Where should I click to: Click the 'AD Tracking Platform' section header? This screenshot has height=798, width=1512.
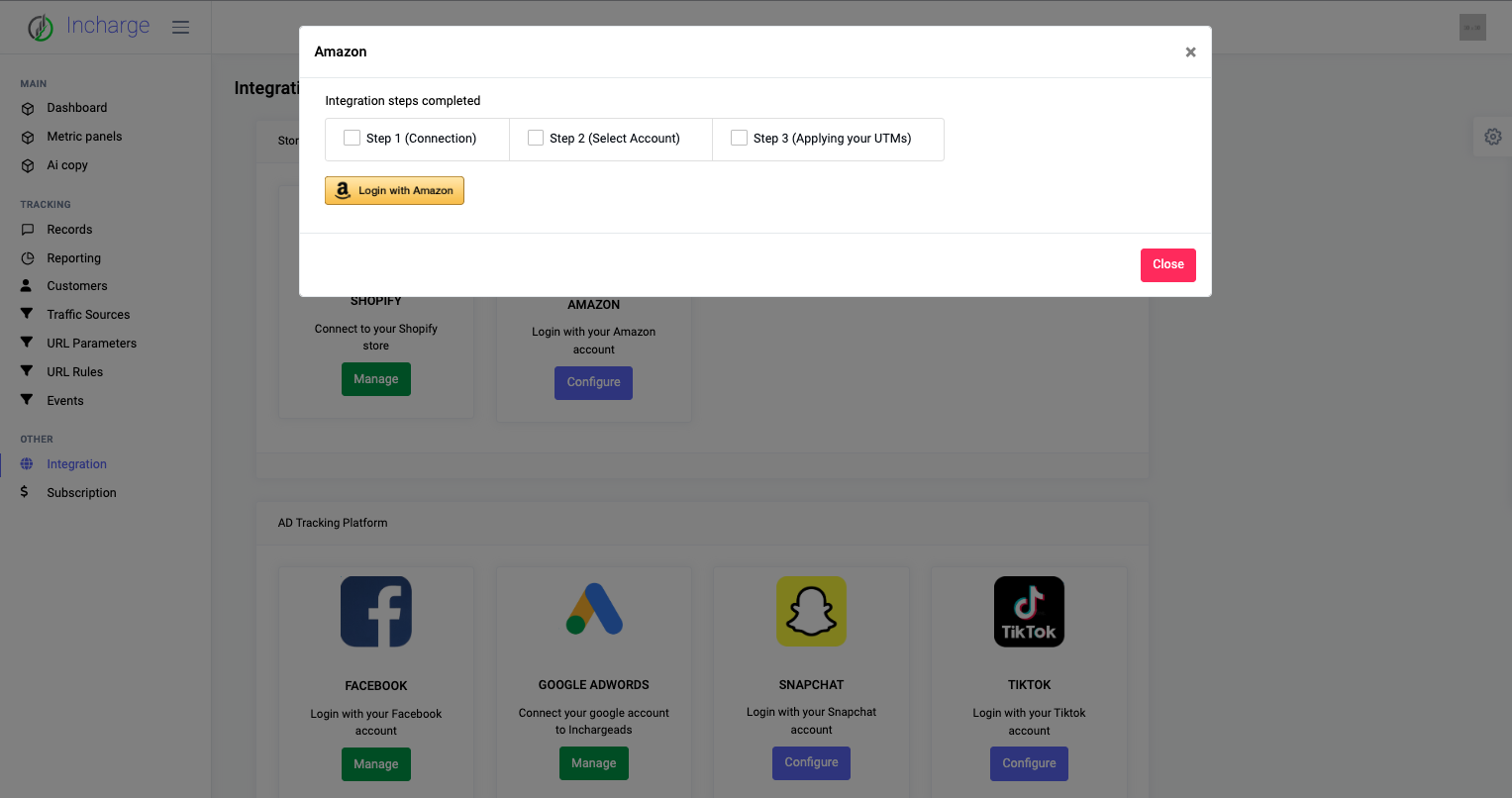pyautogui.click(x=333, y=523)
